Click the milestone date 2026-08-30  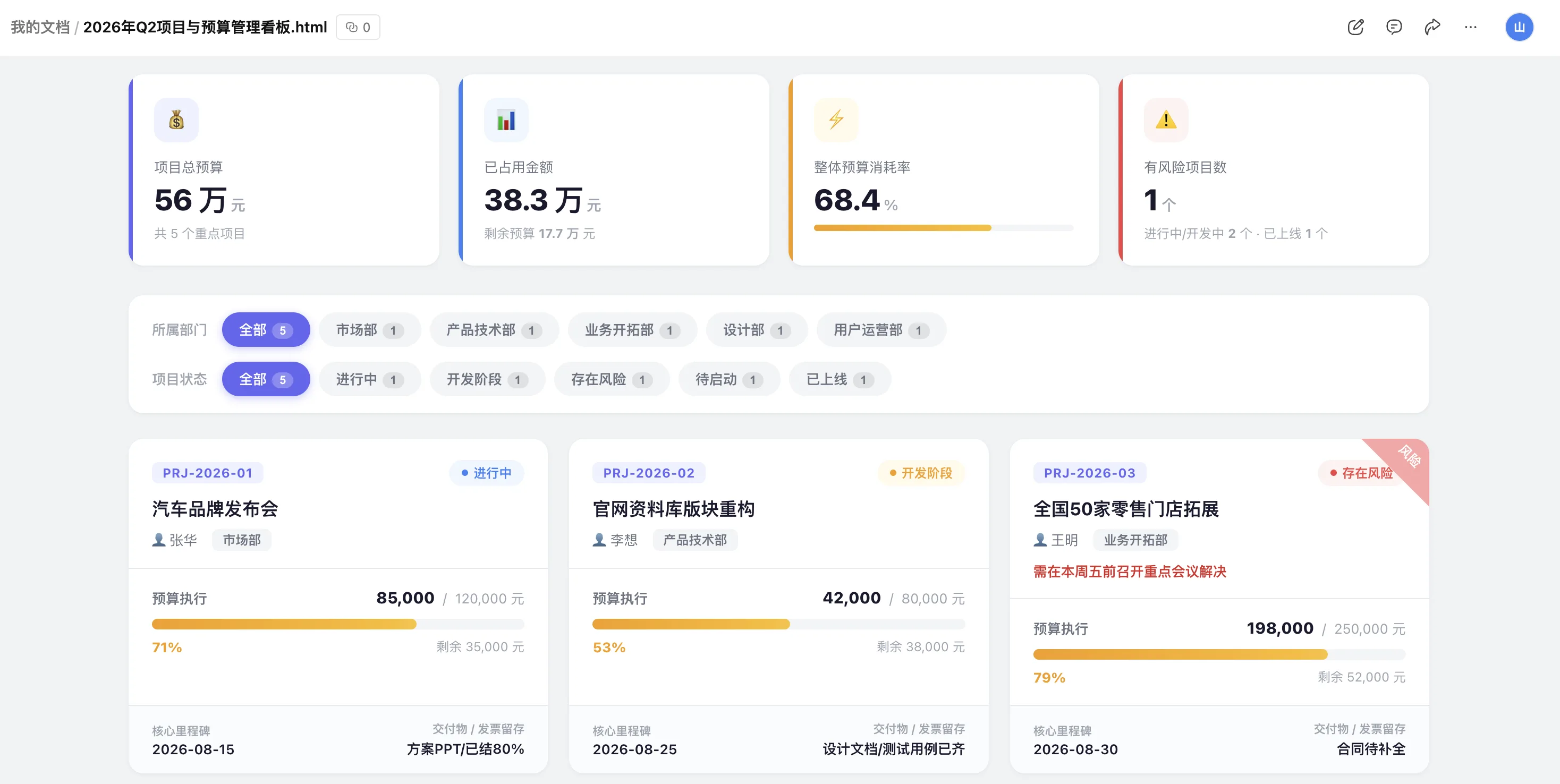tap(1075, 749)
